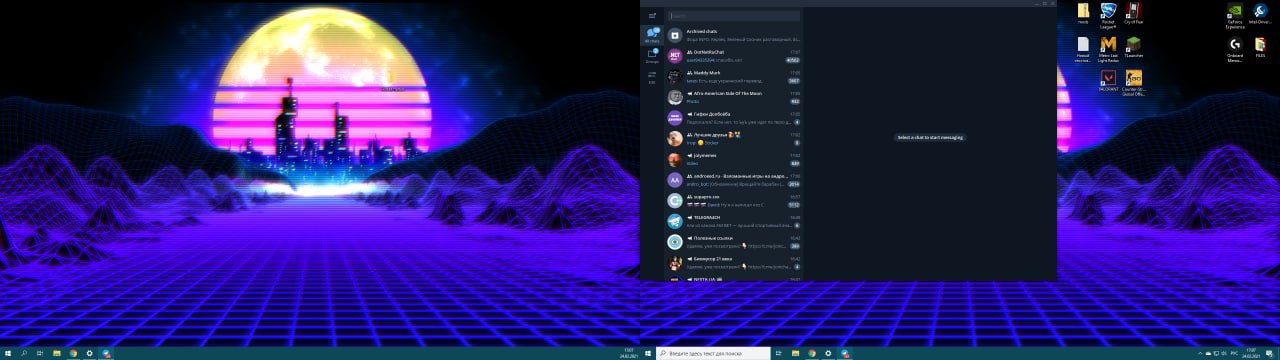Launch TLauncher Minecraft shortcut
Image resolution: width=1280 pixels, height=360 pixels.
click(1133, 47)
